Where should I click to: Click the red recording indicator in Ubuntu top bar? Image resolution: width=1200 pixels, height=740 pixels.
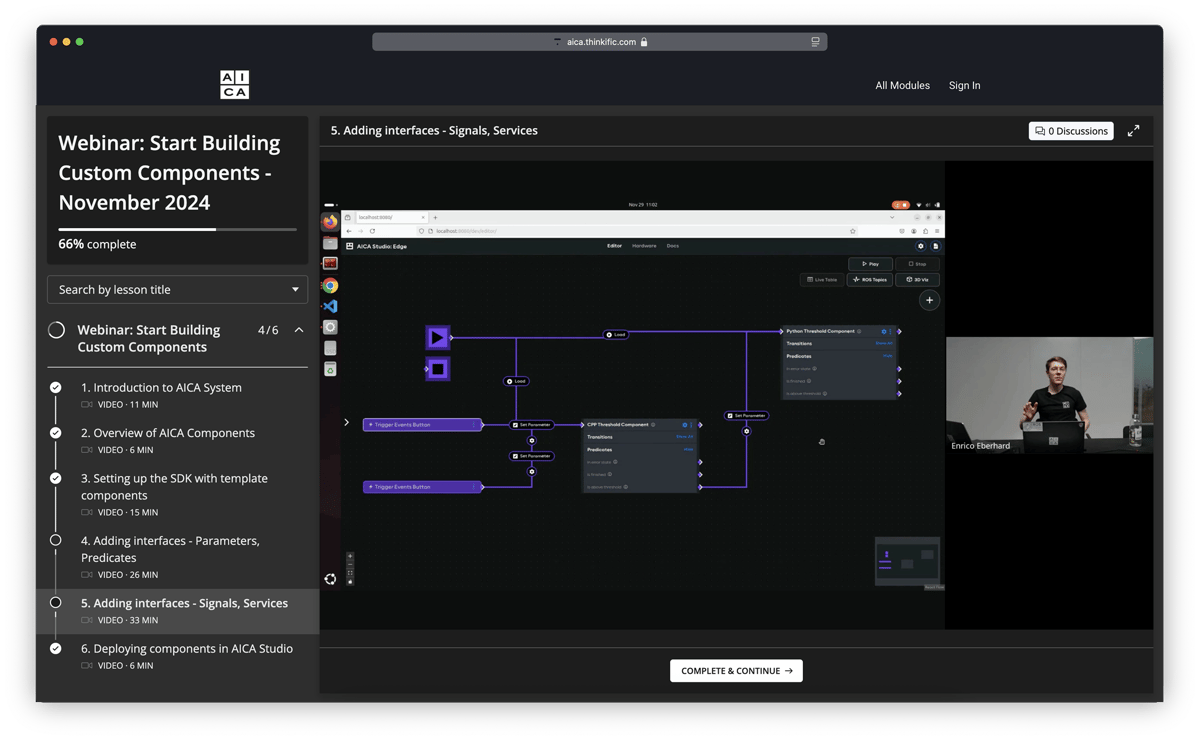tap(900, 205)
